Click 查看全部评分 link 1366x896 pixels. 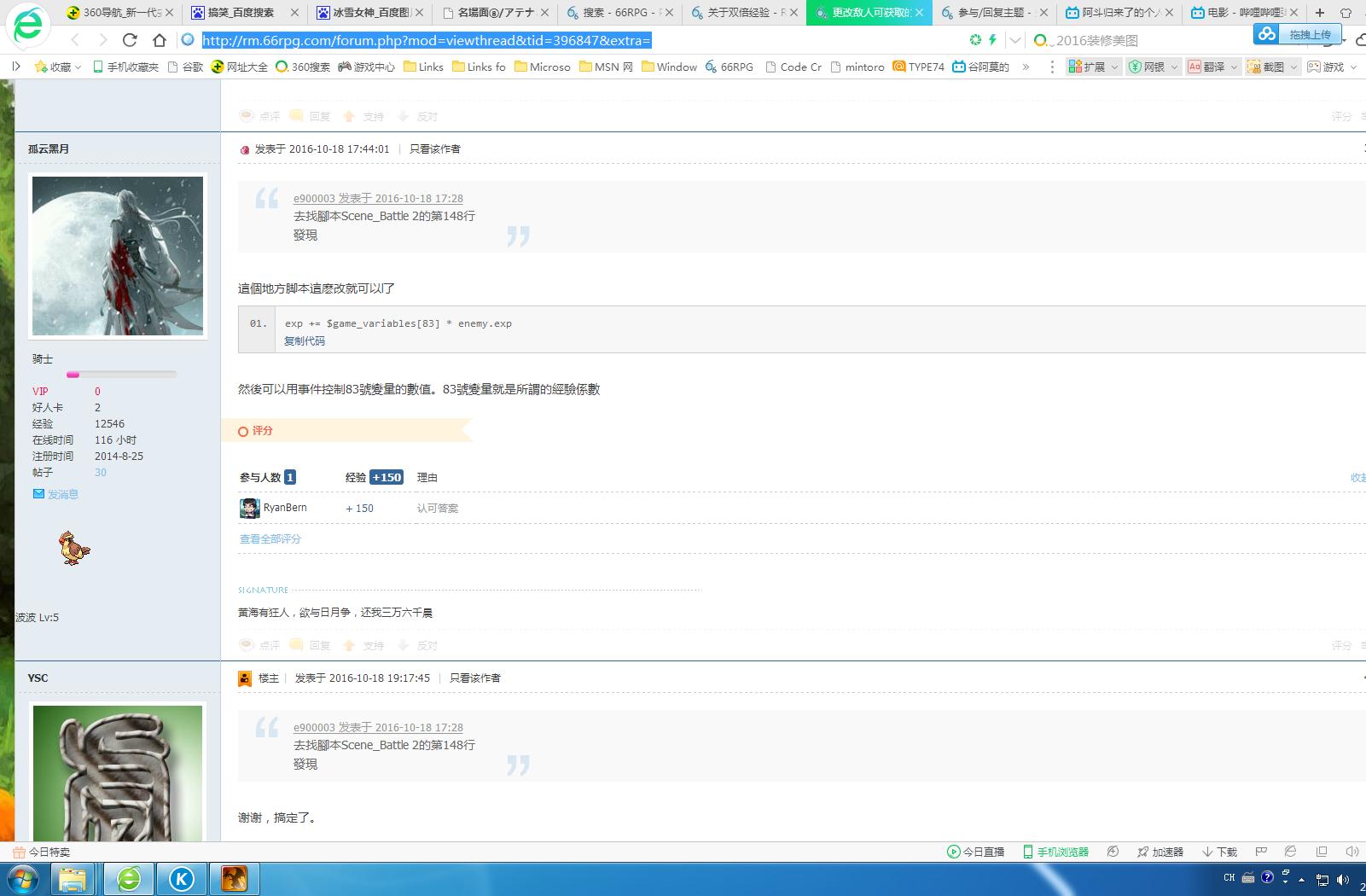[270, 538]
